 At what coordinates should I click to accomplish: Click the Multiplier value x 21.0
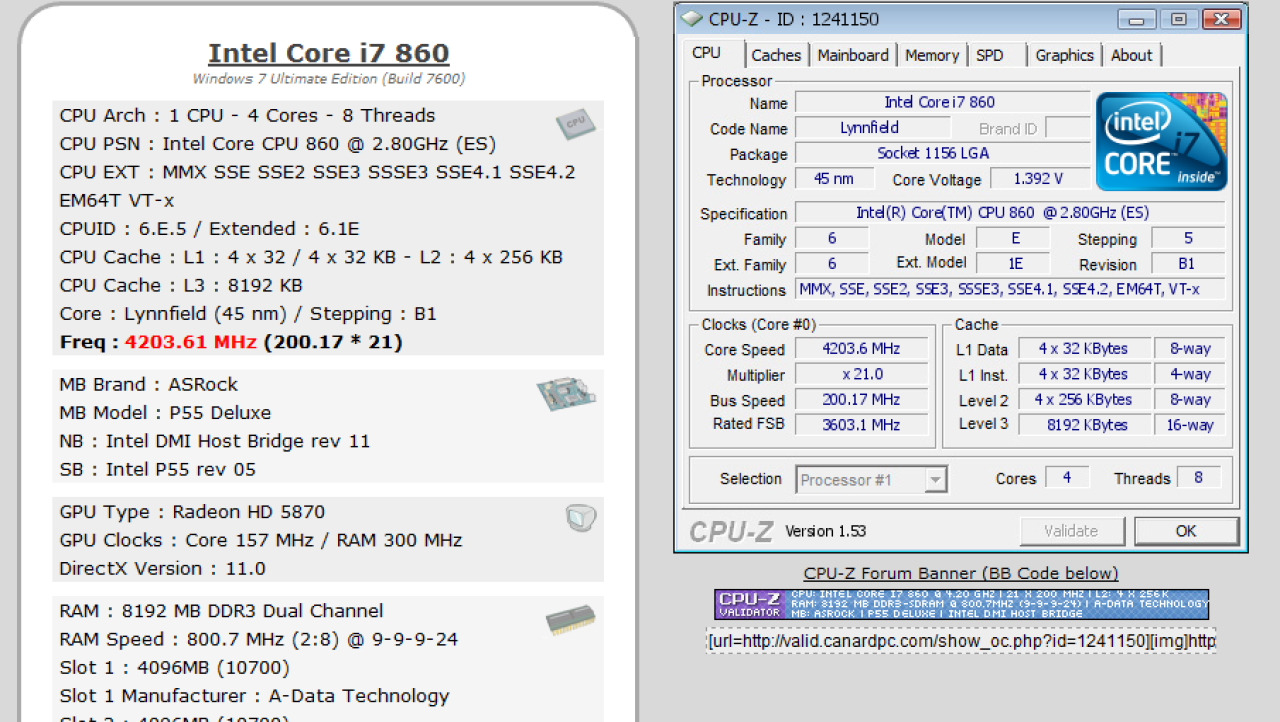click(861, 374)
